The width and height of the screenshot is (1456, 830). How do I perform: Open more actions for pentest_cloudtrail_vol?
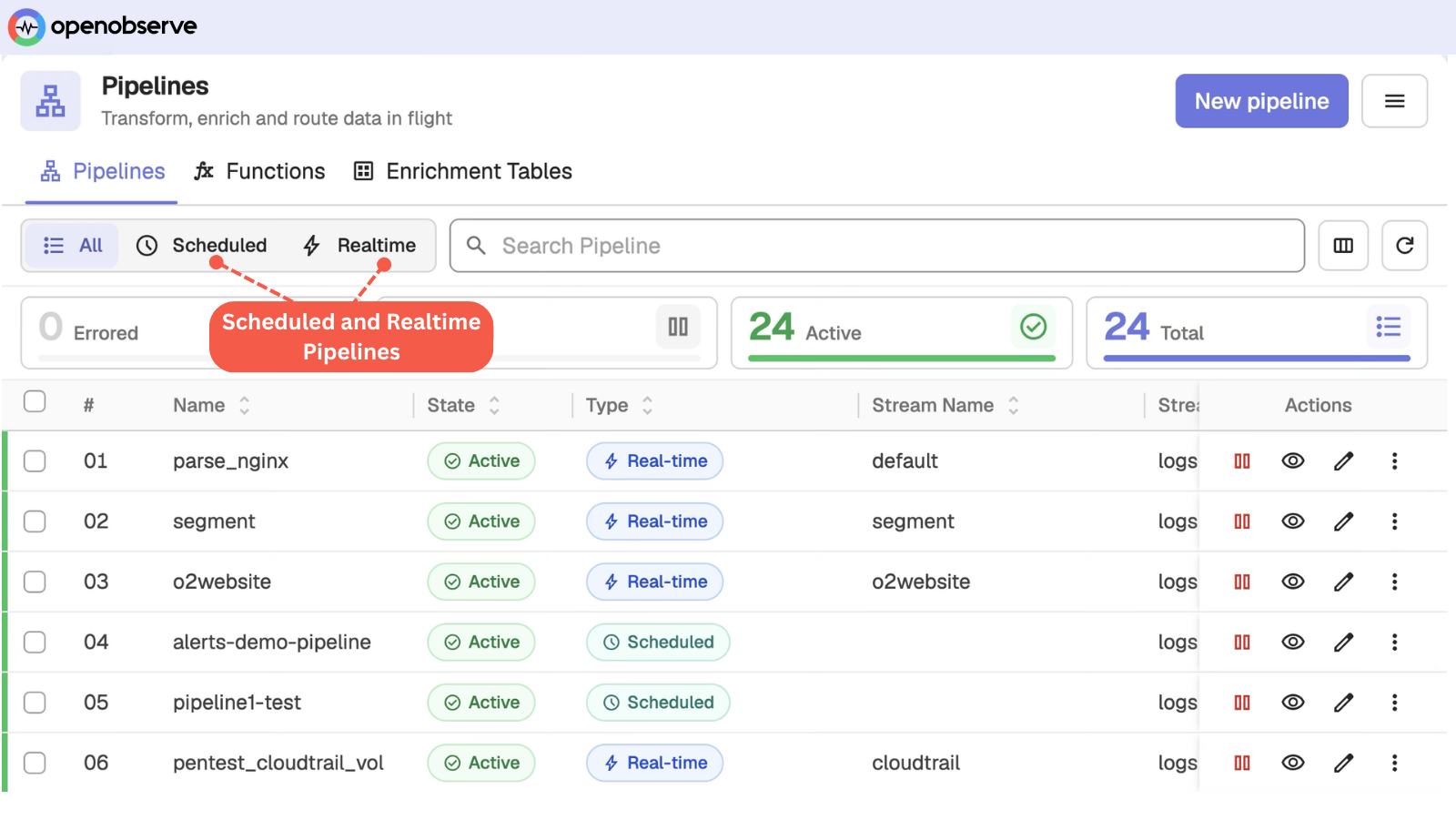(1394, 763)
